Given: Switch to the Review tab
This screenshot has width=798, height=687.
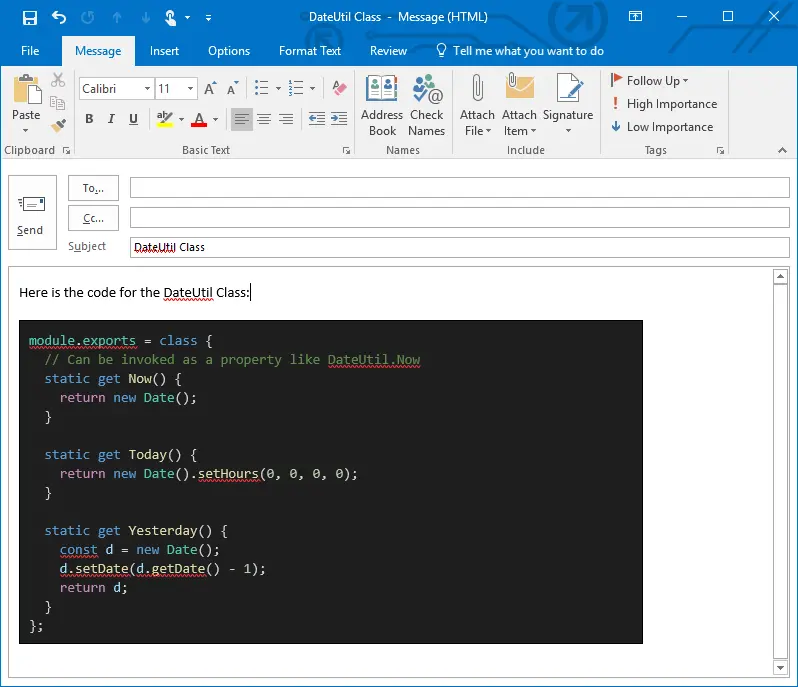Looking at the screenshot, I should point(388,51).
